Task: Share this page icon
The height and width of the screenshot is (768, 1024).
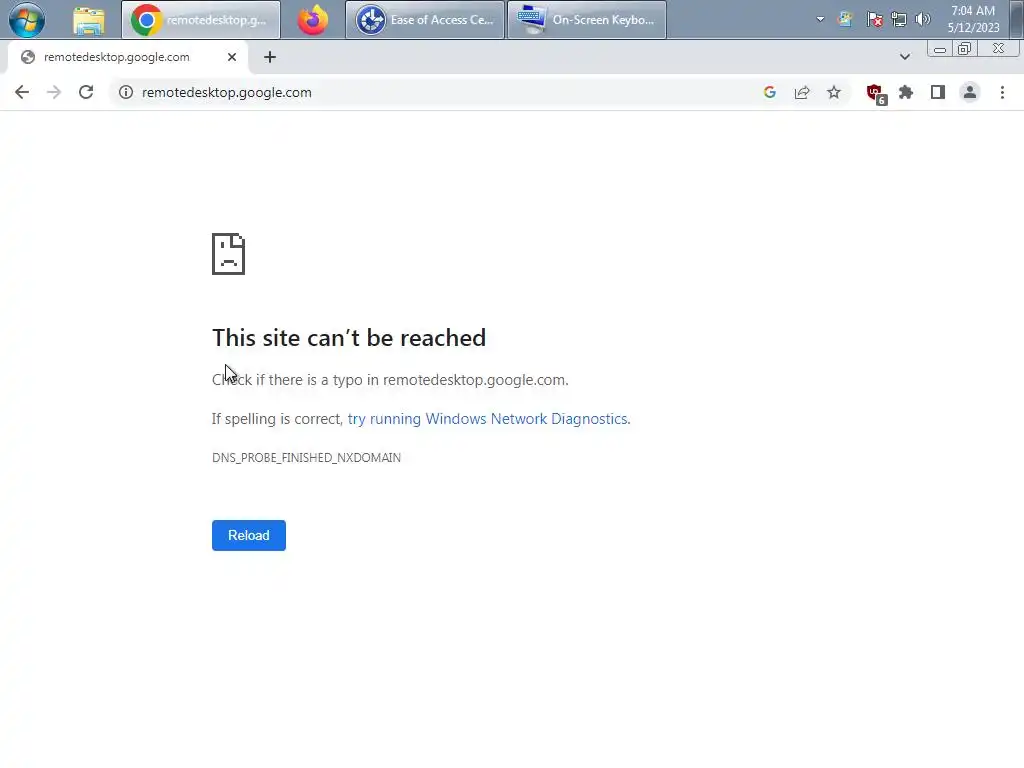Action: pyautogui.click(x=802, y=92)
